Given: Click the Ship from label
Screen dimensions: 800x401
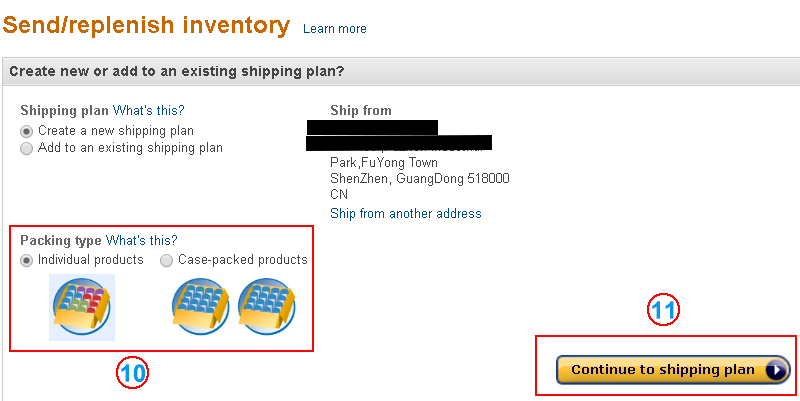Looking at the screenshot, I should pos(360,110).
